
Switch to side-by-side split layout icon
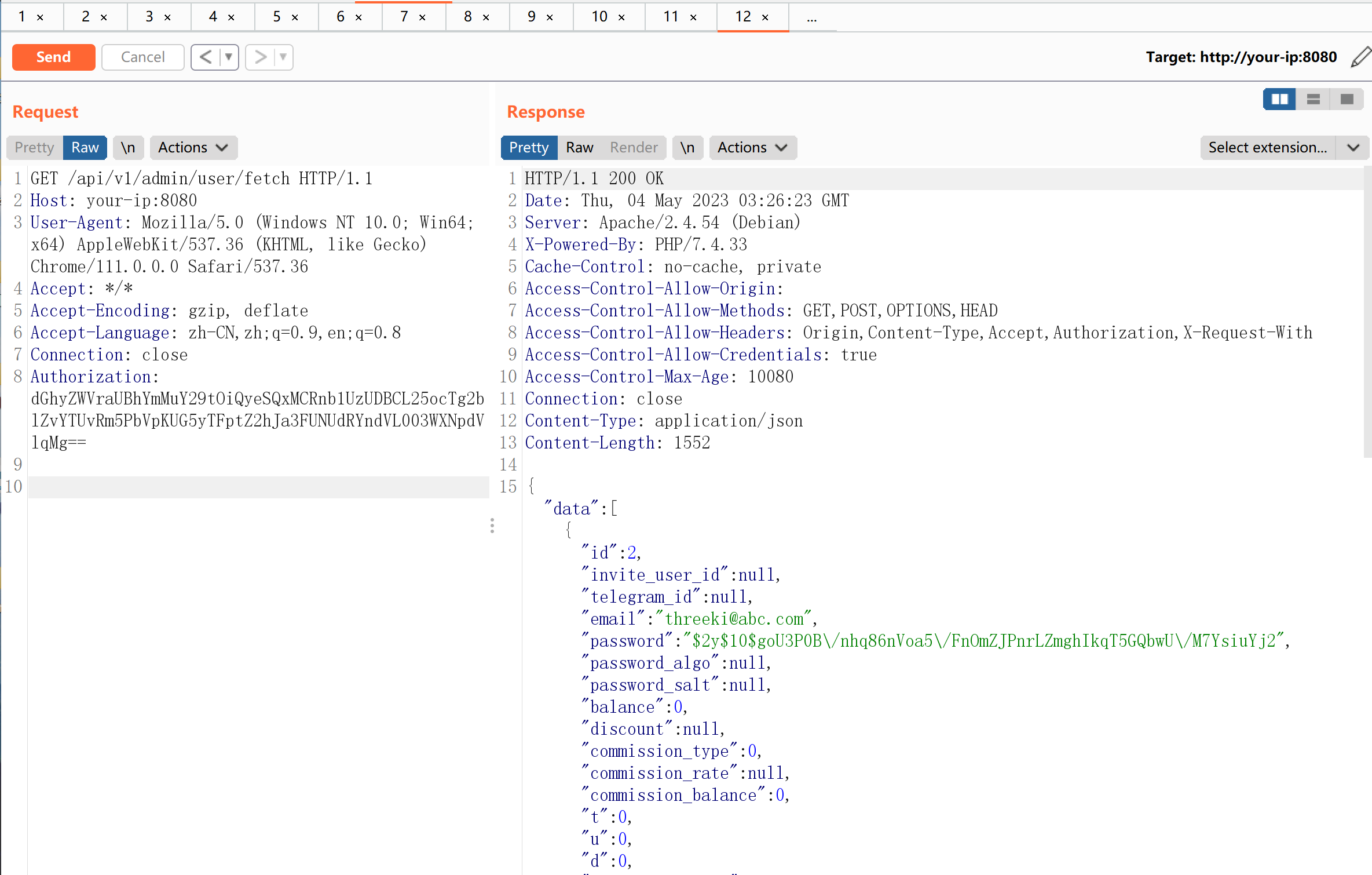1279,100
